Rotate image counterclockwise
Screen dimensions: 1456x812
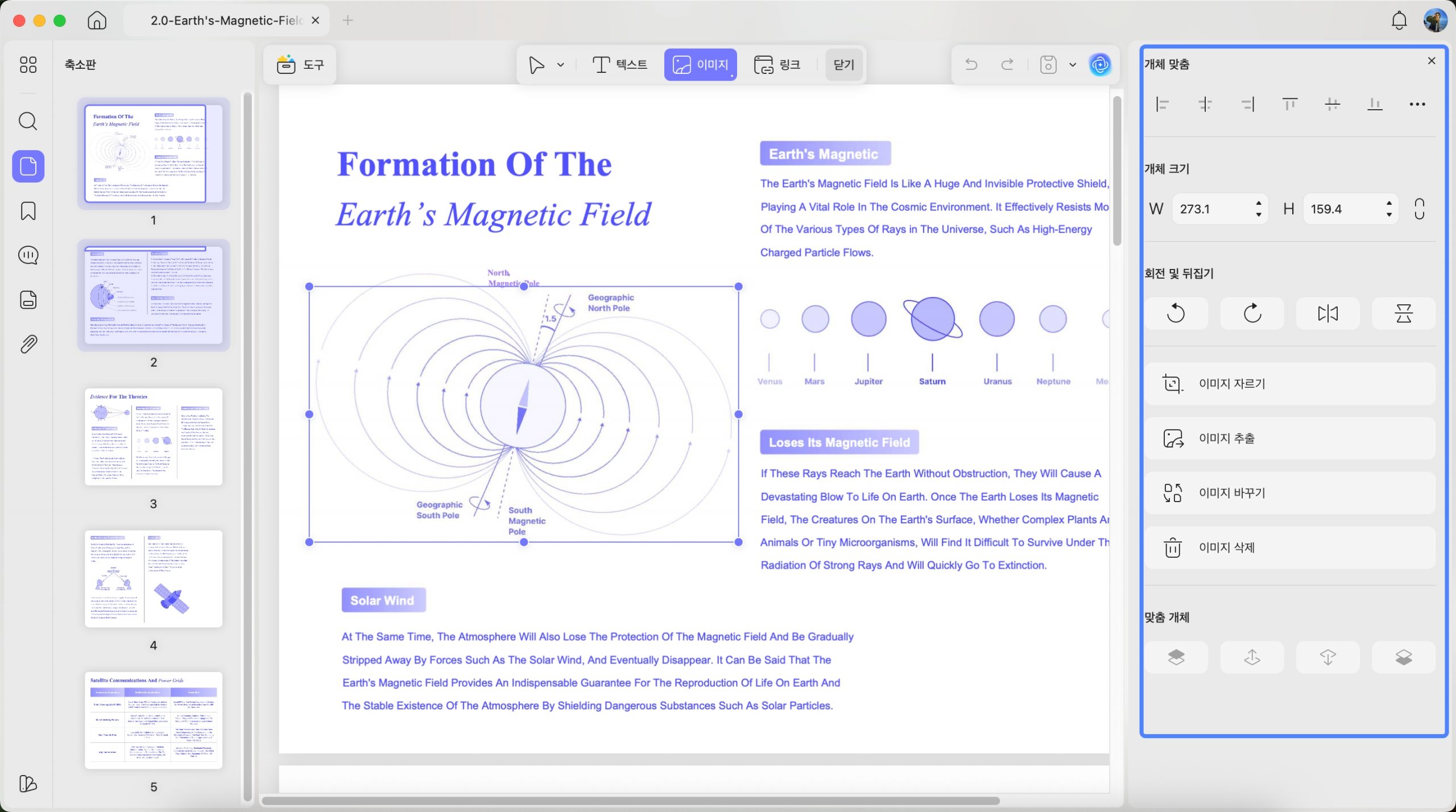click(x=1176, y=313)
